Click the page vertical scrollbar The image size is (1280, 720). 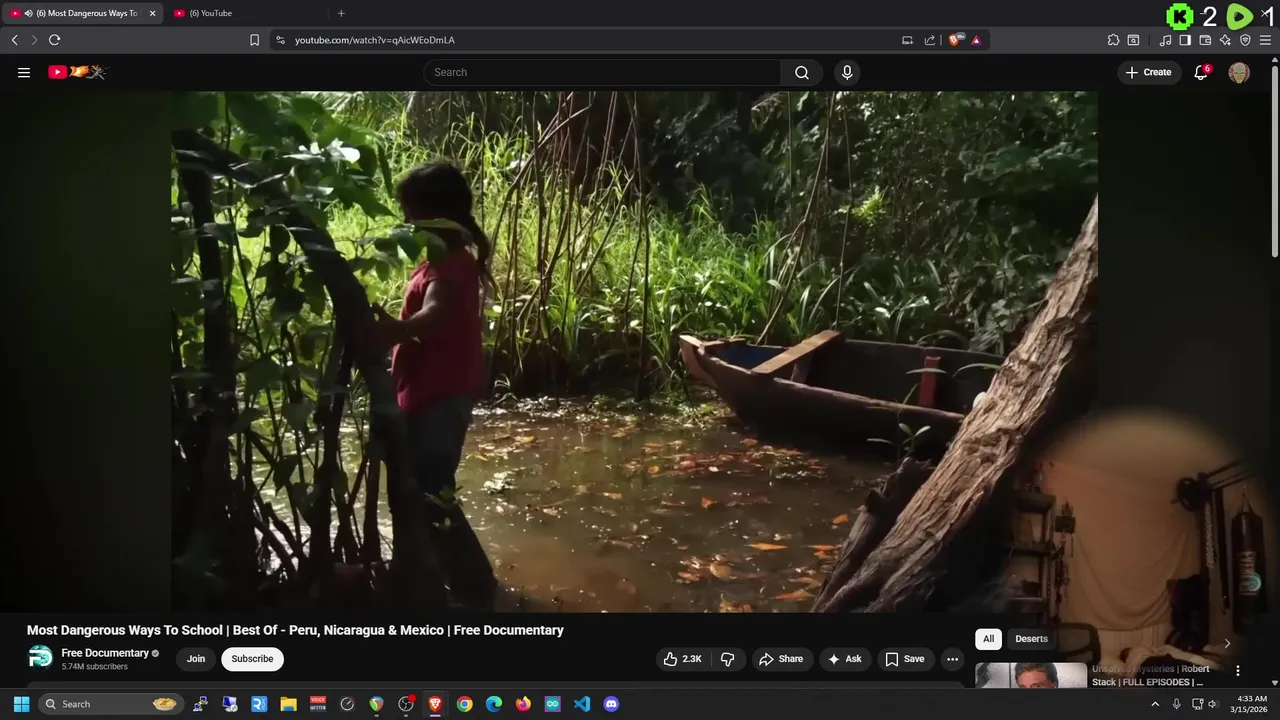[x=1274, y=160]
